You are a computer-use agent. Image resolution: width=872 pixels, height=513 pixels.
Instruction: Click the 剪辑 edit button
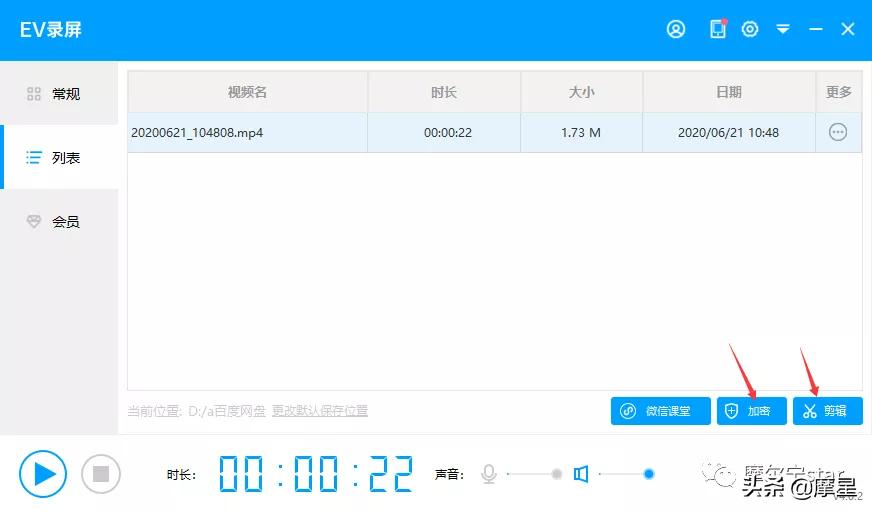pos(828,411)
